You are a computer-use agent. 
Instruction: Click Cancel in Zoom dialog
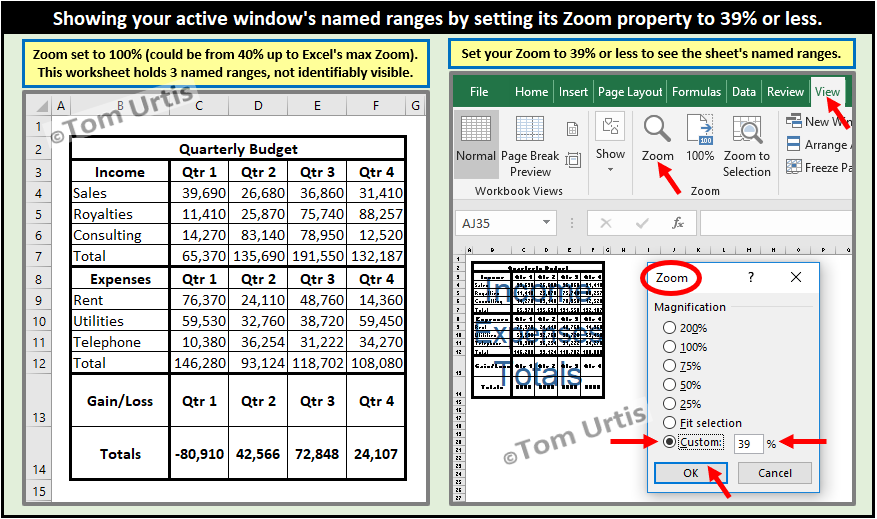tap(775, 473)
